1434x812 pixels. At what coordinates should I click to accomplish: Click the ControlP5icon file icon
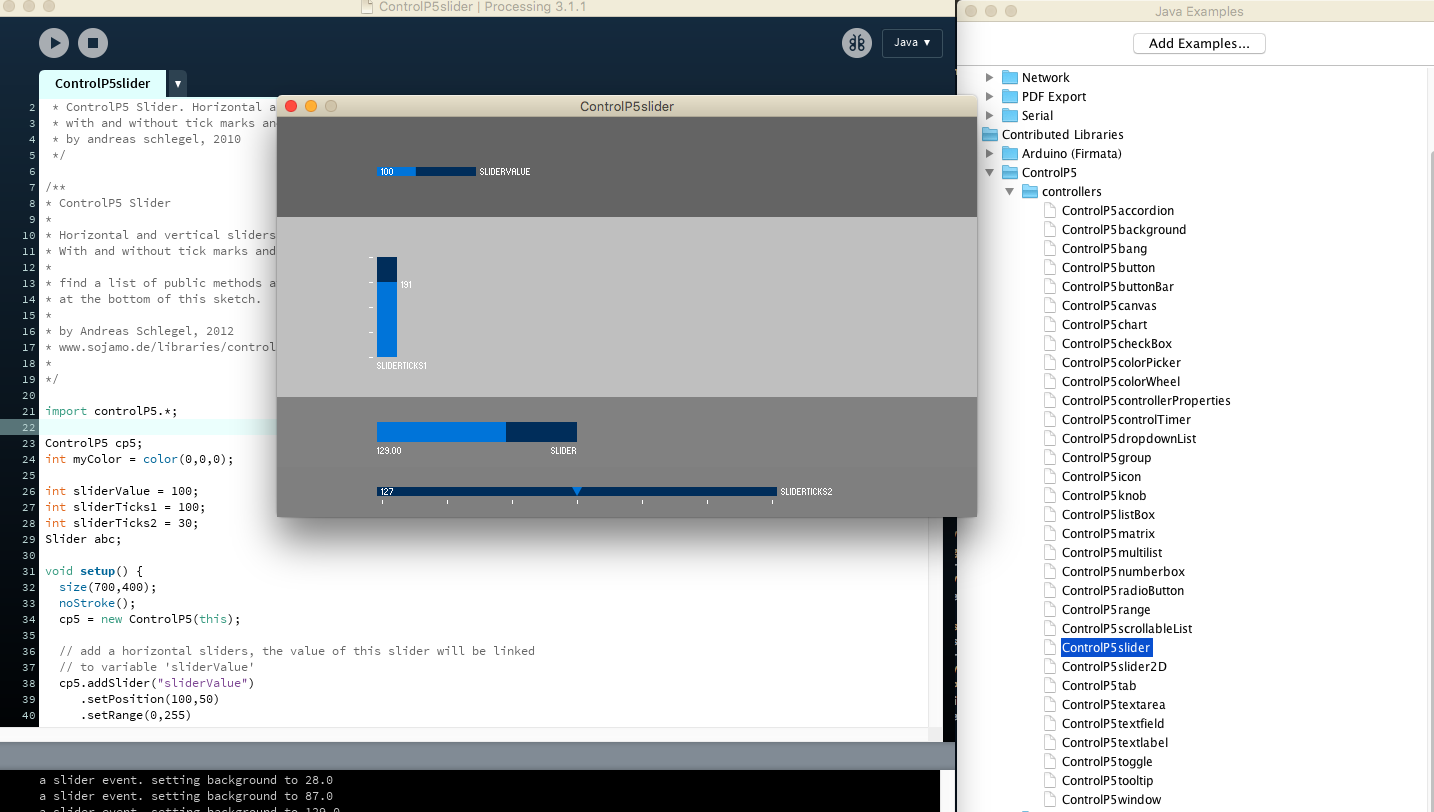tap(1050, 476)
